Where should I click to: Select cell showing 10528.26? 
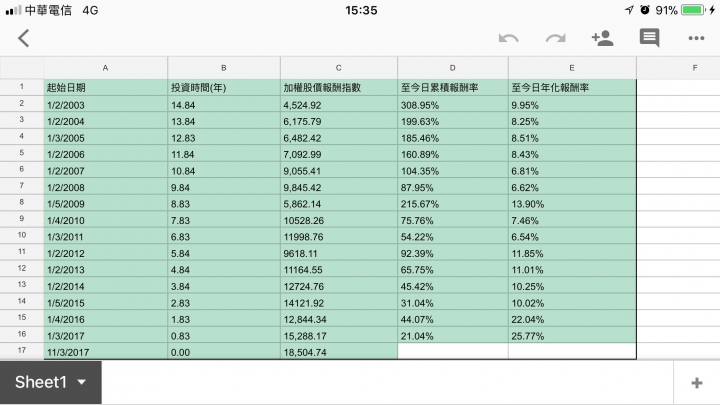tap(339, 220)
